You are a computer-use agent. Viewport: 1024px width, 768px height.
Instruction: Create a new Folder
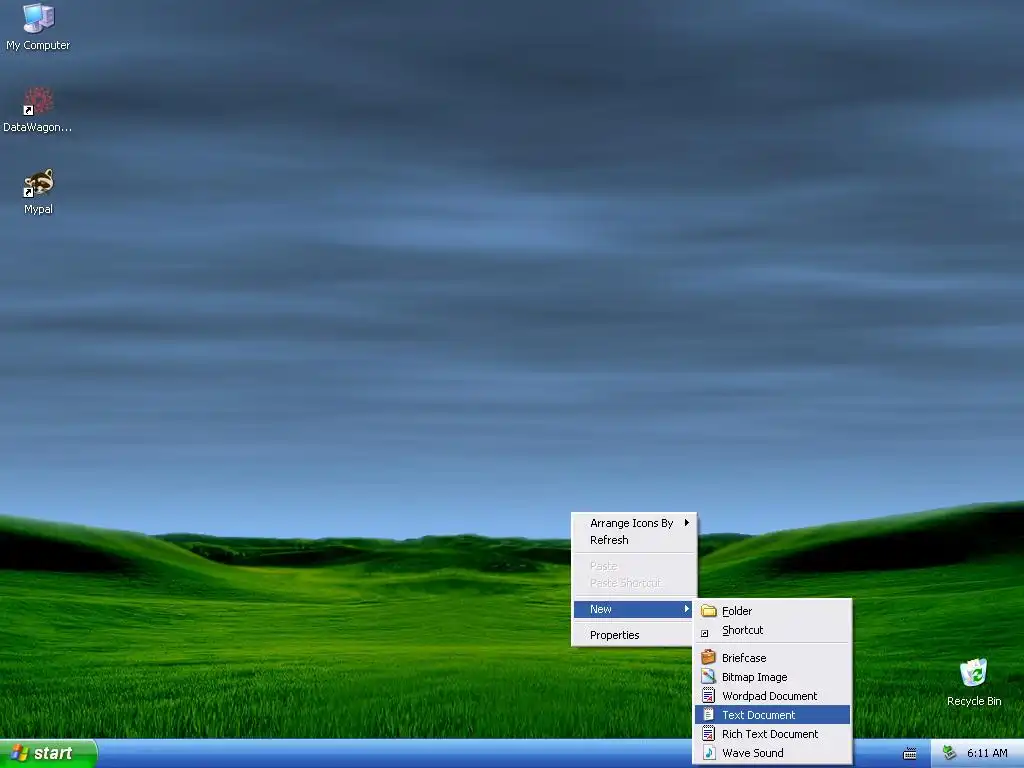773,611
